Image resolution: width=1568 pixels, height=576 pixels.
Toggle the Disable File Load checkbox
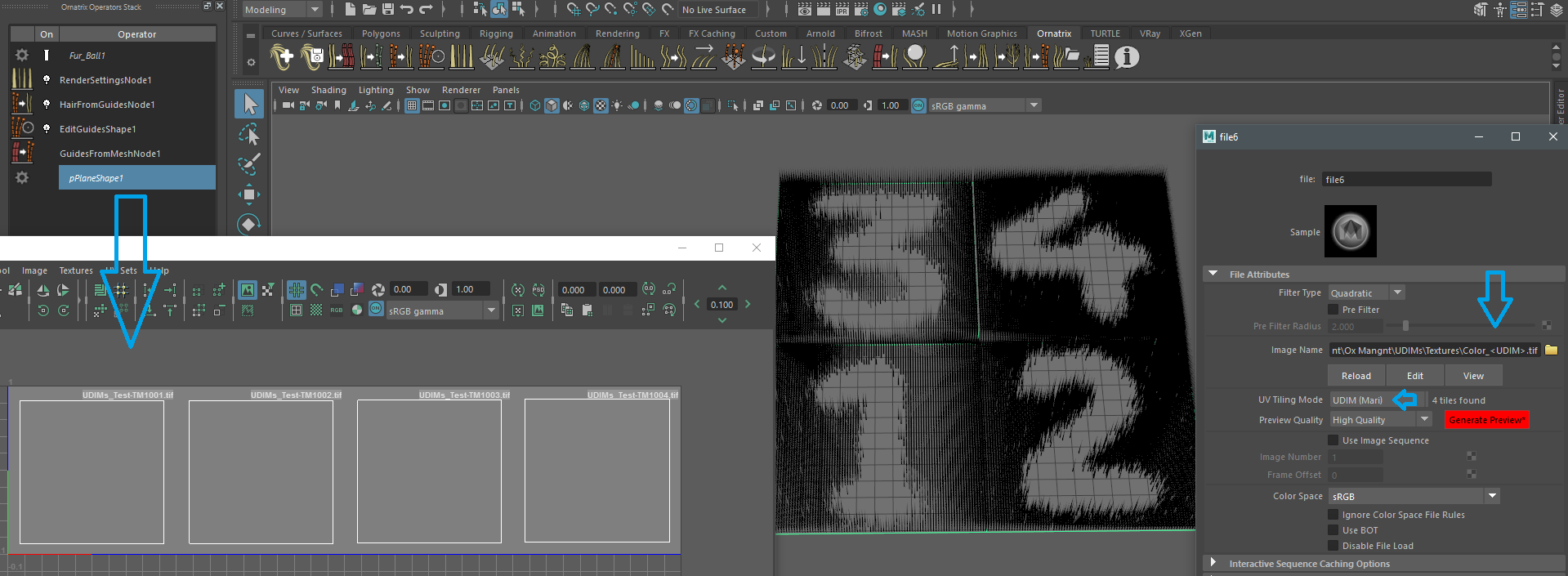(x=1333, y=546)
